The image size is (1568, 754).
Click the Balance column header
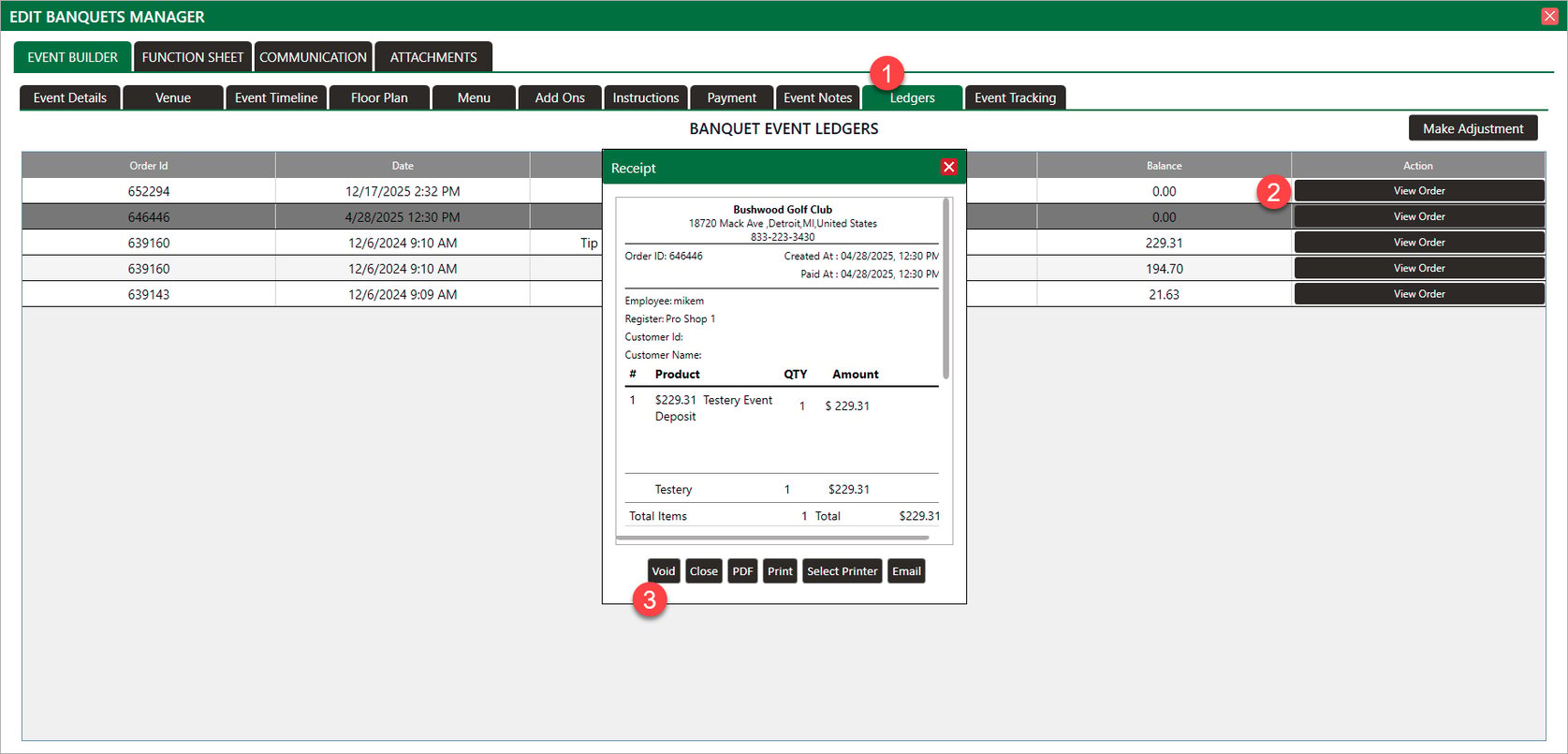[1165, 166]
